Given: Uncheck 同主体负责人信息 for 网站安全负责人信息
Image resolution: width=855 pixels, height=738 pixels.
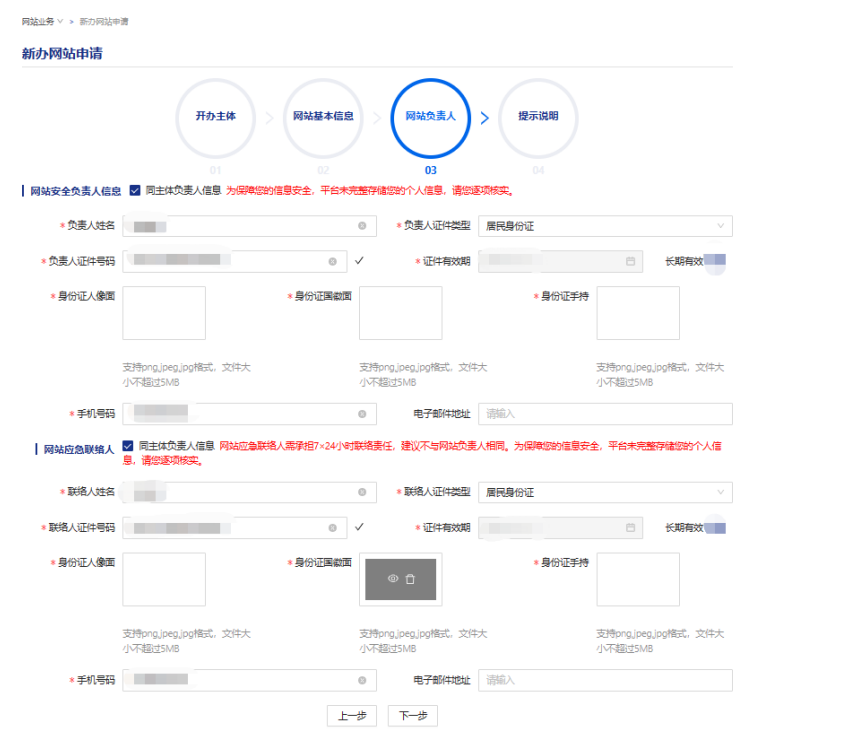Looking at the screenshot, I should (x=134, y=189).
